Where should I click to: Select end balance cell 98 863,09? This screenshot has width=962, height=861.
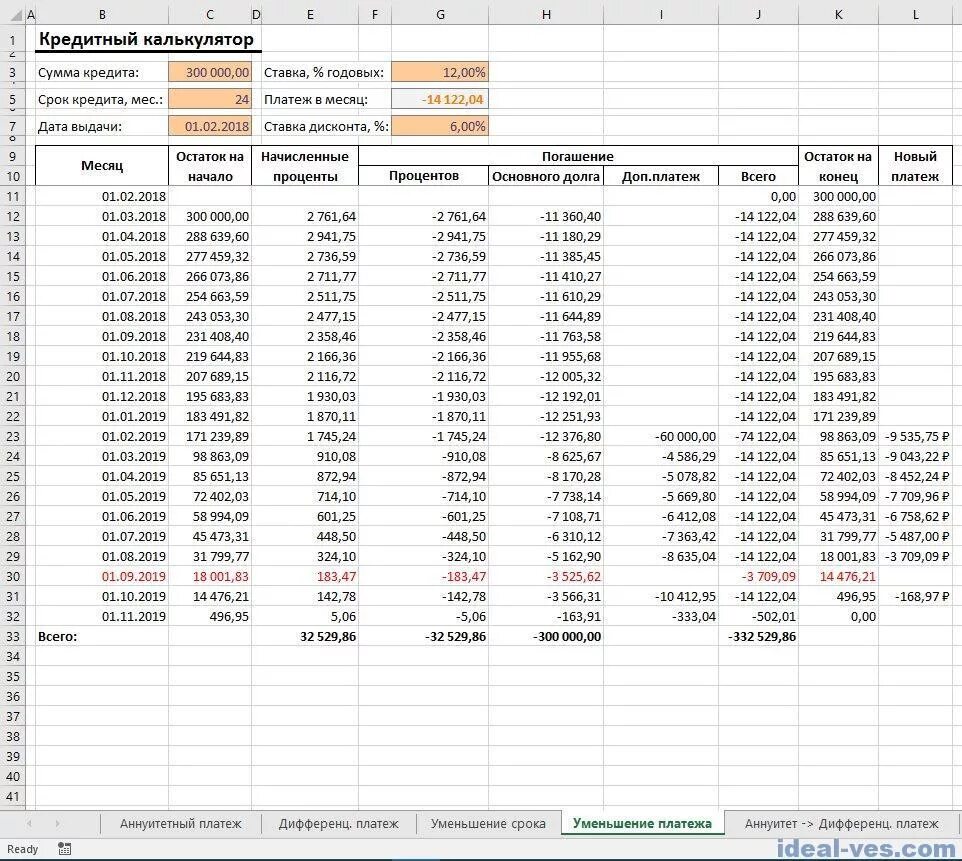pyautogui.click(x=838, y=436)
